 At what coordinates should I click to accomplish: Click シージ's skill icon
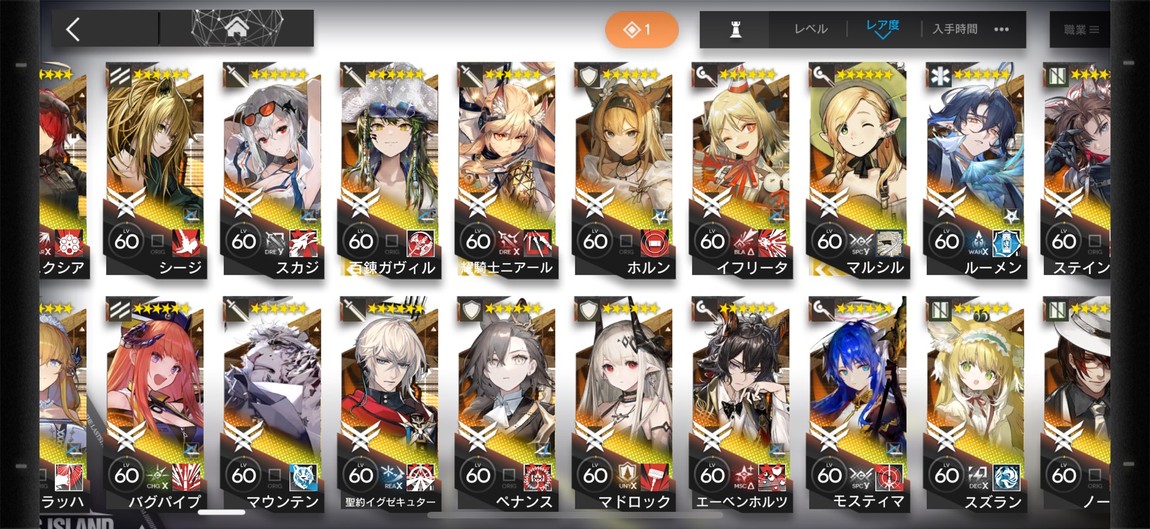(x=186, y=242)
